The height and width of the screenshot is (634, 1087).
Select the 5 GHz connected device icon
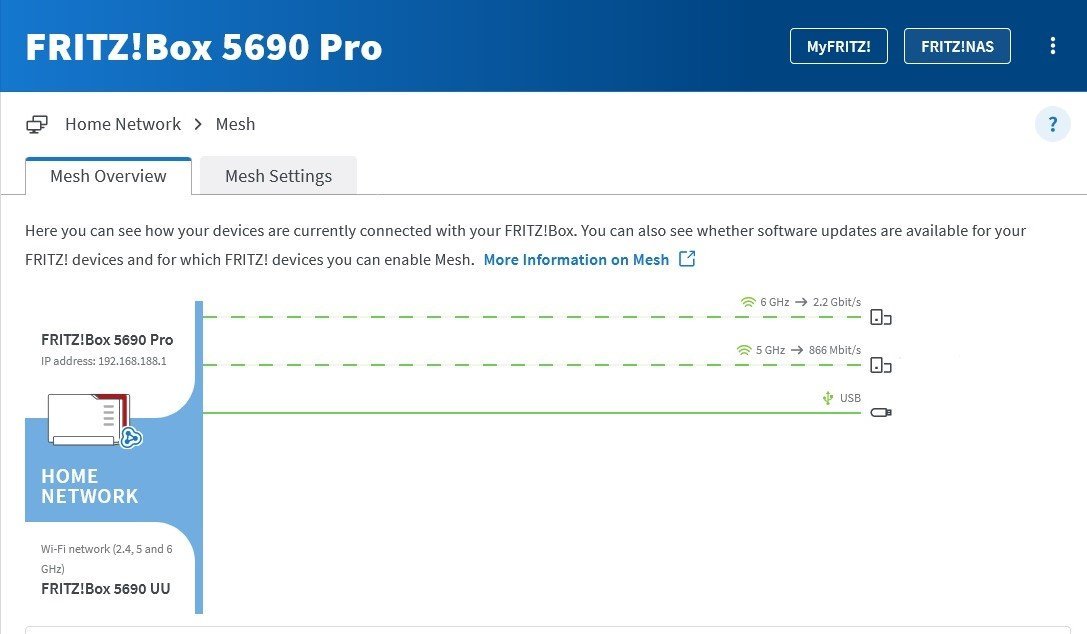tap(880, 365)
